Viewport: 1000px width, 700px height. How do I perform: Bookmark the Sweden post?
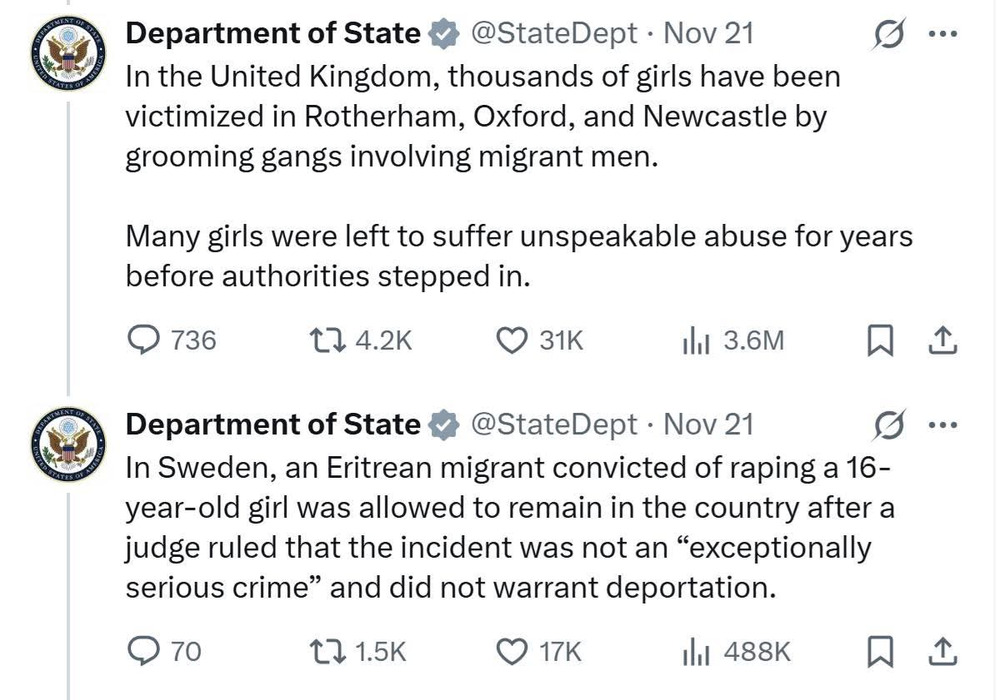(x=877, y=652)
